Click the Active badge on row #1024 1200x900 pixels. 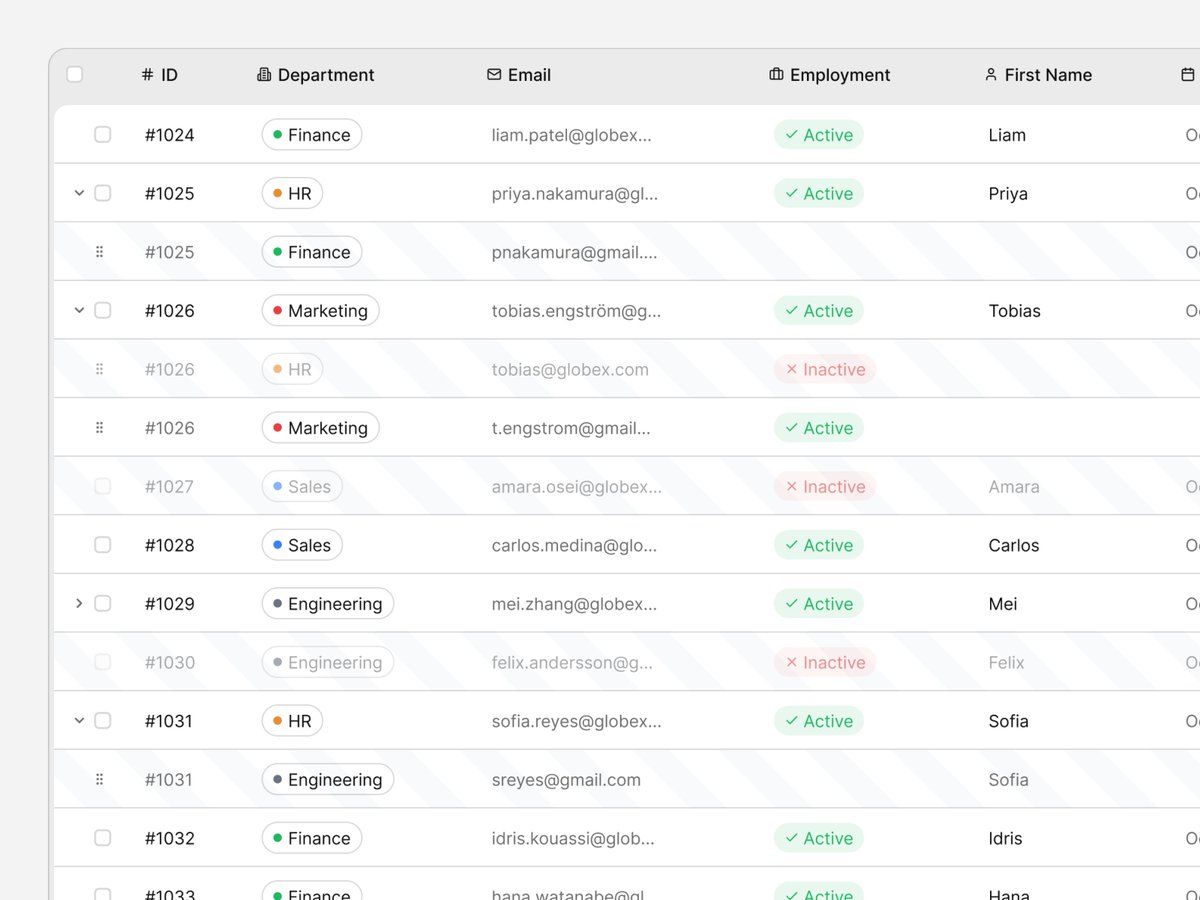[x=818, y=134]
